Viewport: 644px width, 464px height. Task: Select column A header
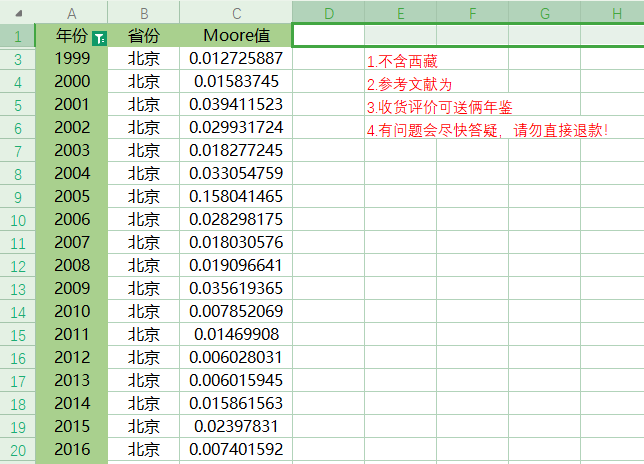pyautogui.click(x=71, y=12)
